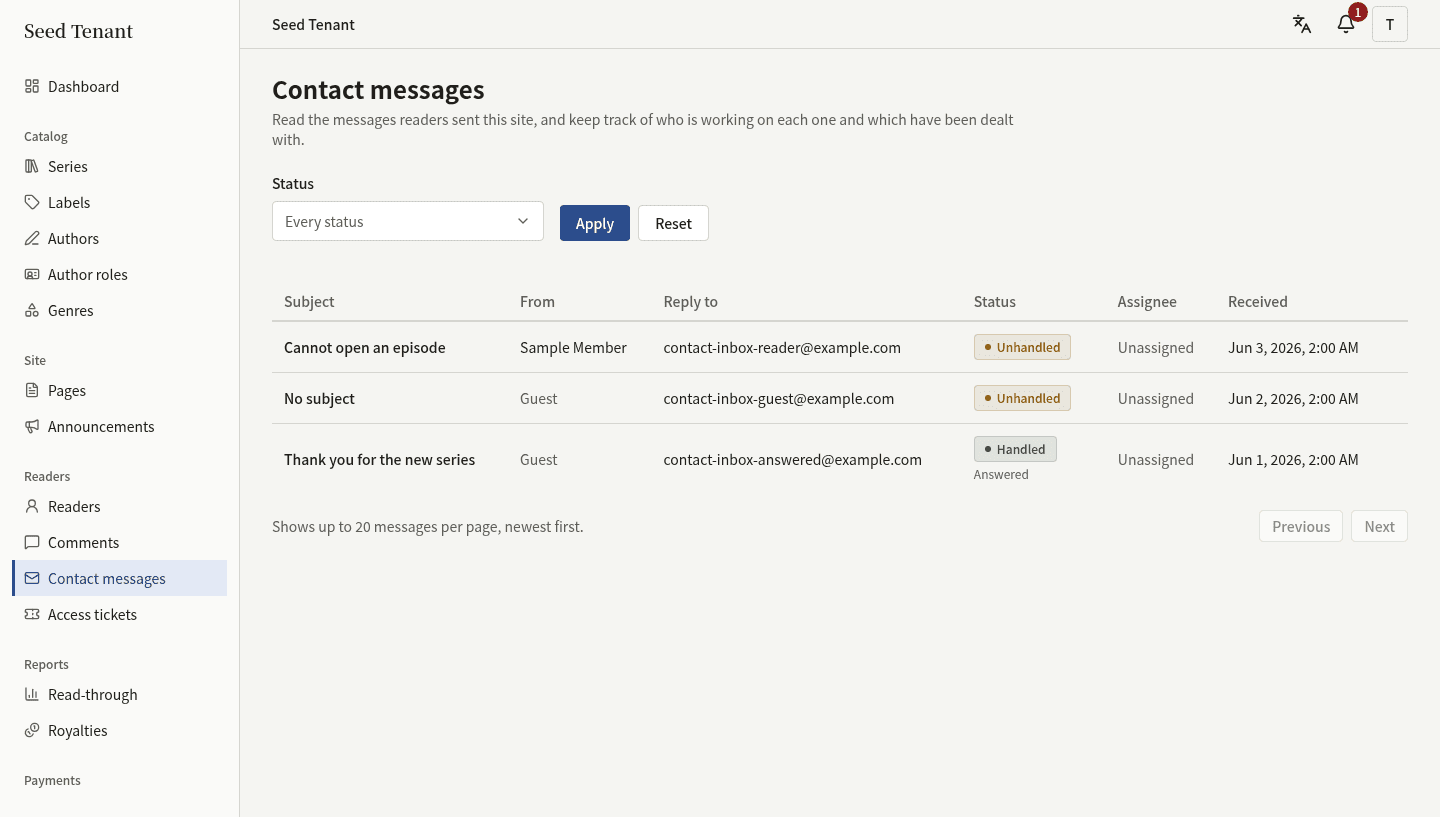Open Labels in the Catalog section
The height and width of the screenshot is (817, 1440).
click(120, 202)
